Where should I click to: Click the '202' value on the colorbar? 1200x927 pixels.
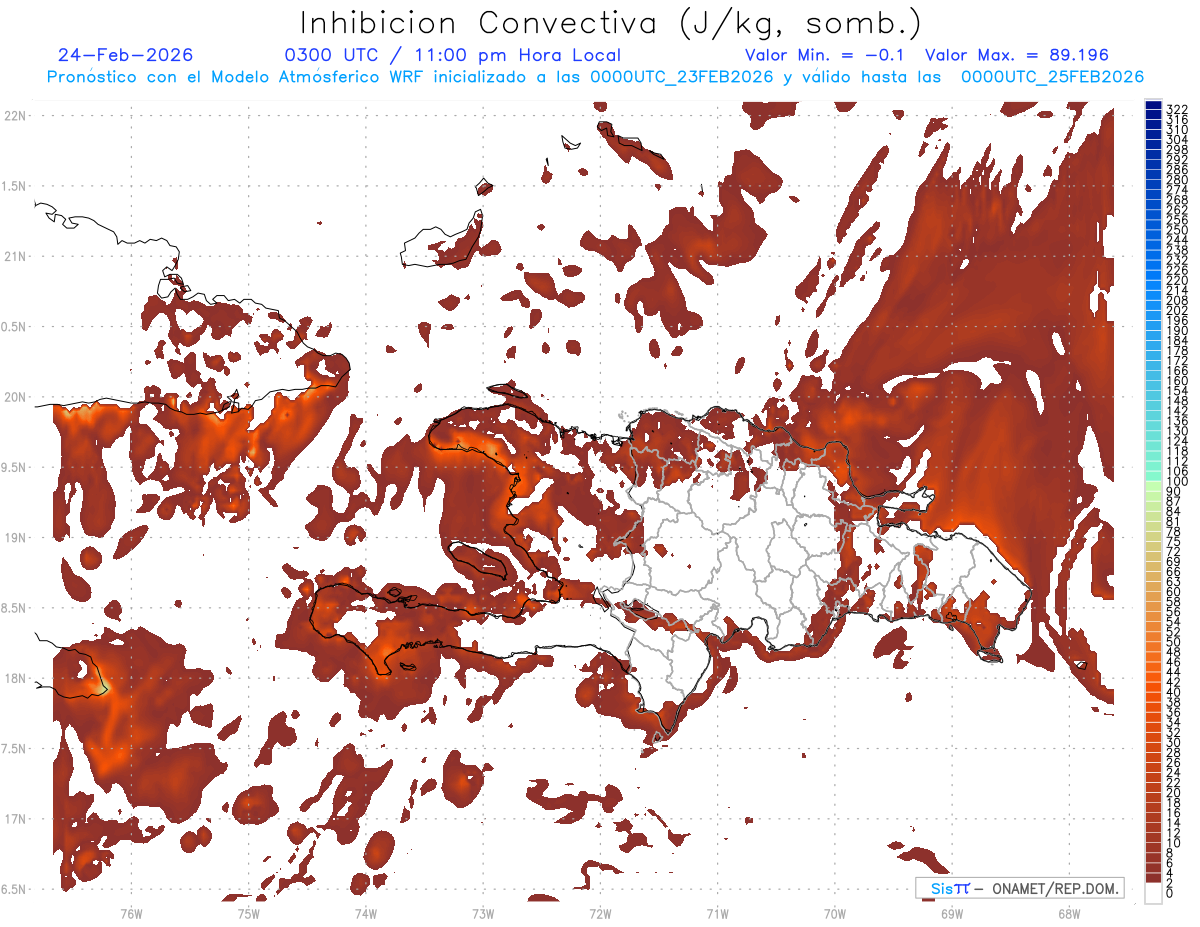coord(1177,310)
